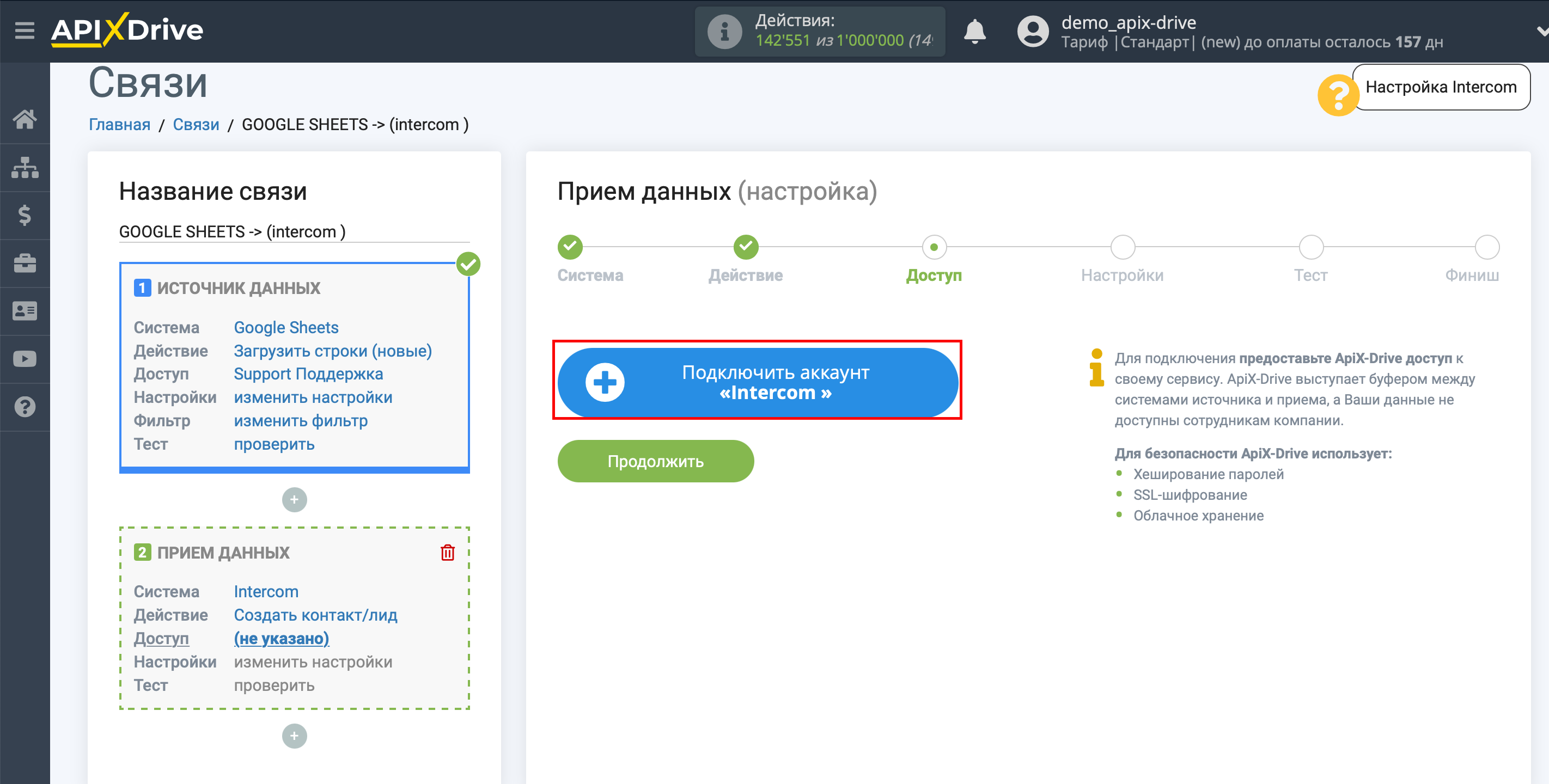Open Загрузить строки (новые) action
The image size is (1549, 784).
coord(333,351)
